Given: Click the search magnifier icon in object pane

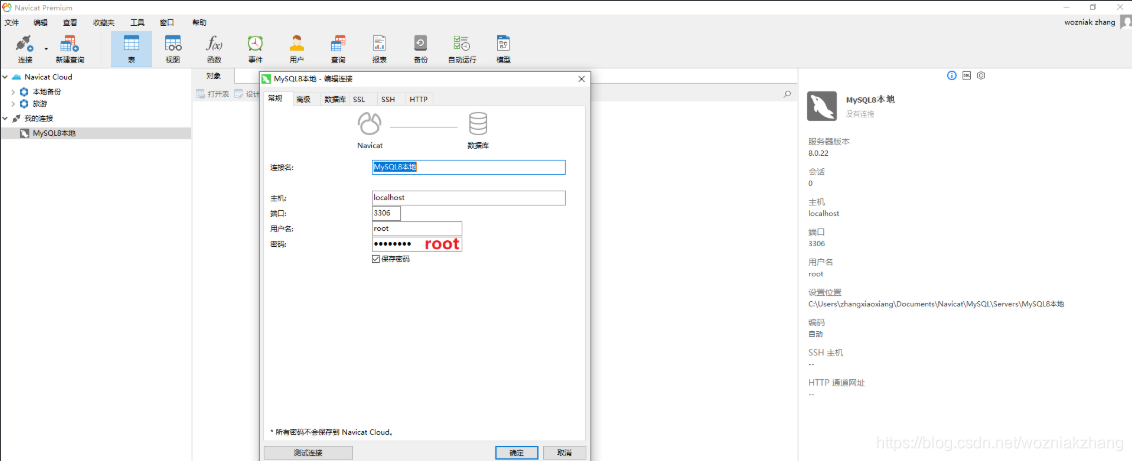Looking at the screenshot, I should pyautogui.click(x=787, y=94).
